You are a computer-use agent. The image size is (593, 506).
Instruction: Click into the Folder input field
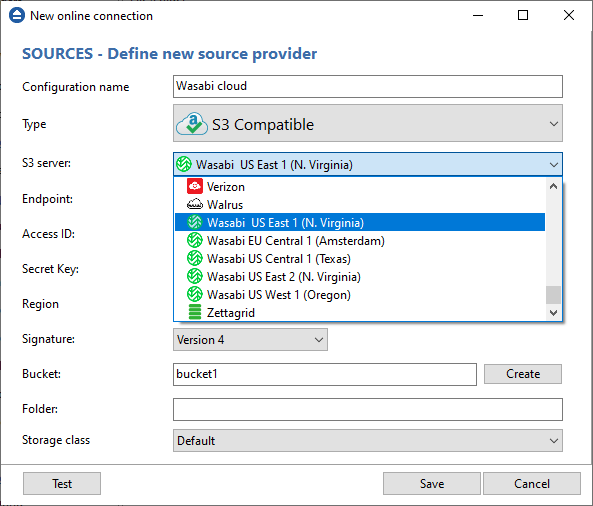368,410
